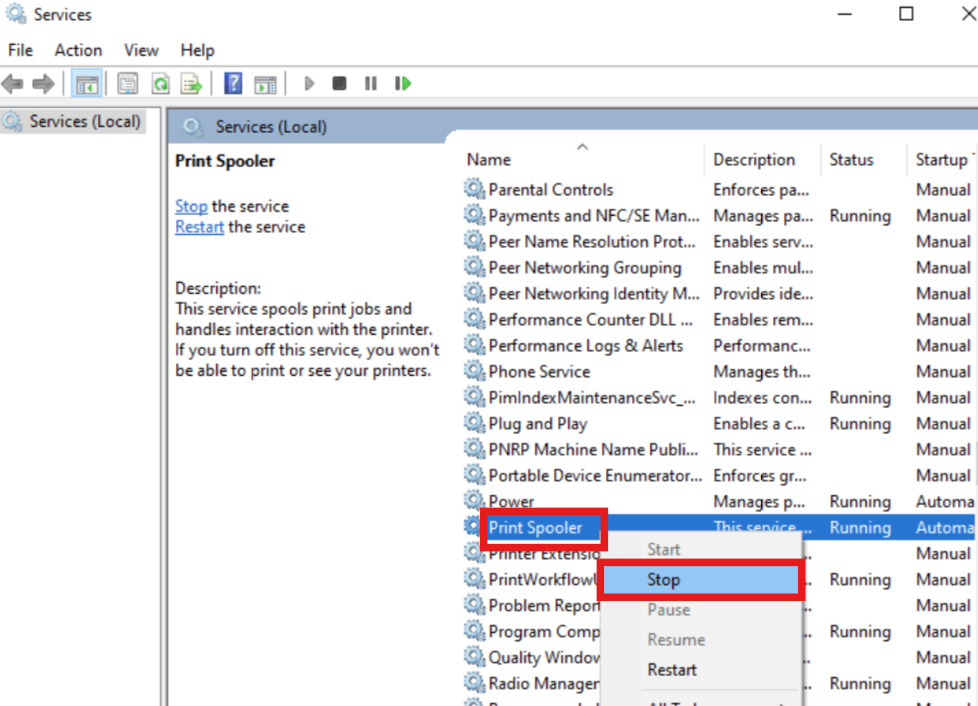Sort by the Startup Type column header
Screen dimensions: 978x706
tap(943, 160)
